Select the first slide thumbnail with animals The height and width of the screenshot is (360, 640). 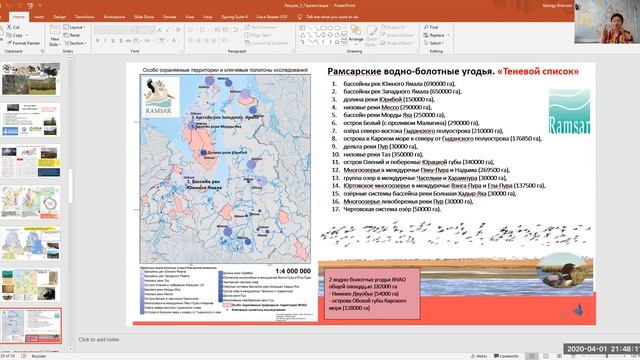point(31,79)
